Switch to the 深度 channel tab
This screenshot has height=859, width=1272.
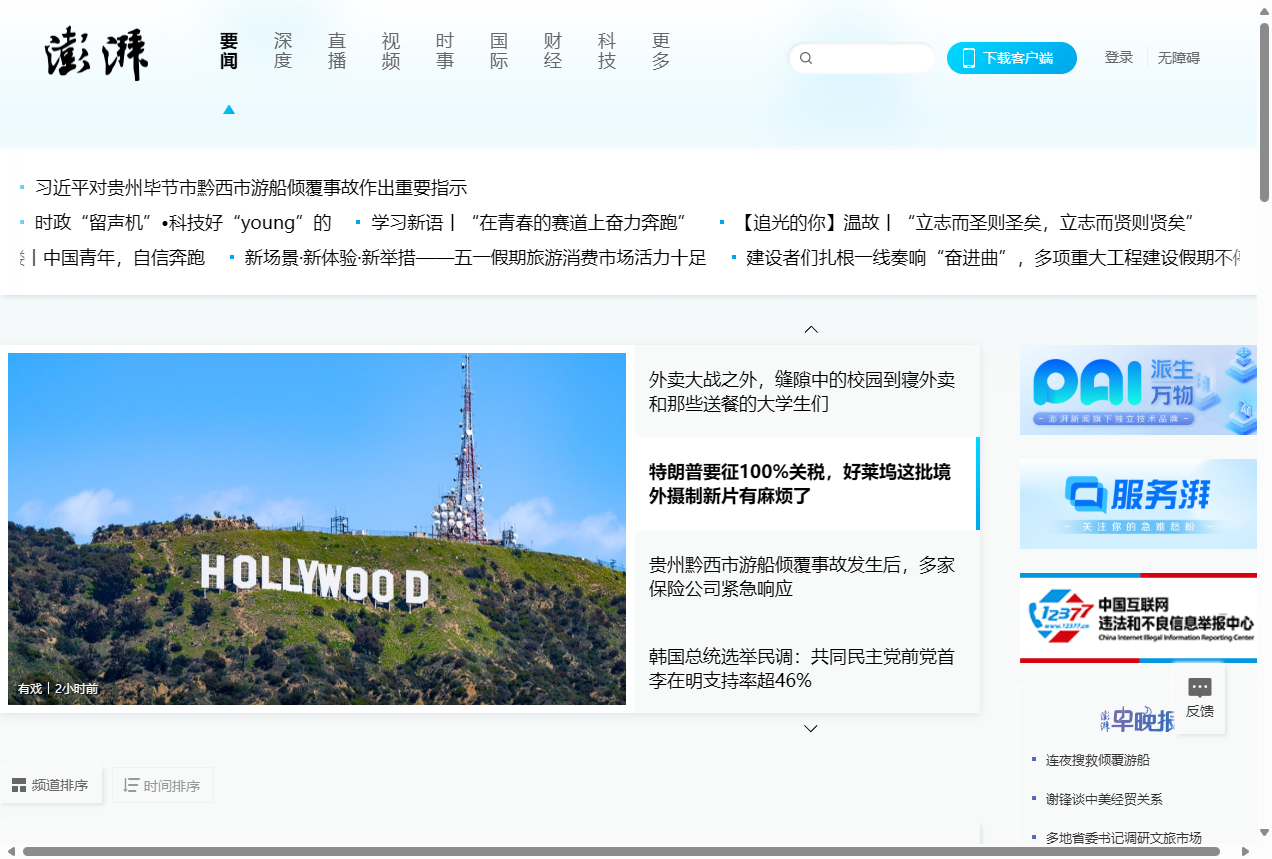click(283, 51)
